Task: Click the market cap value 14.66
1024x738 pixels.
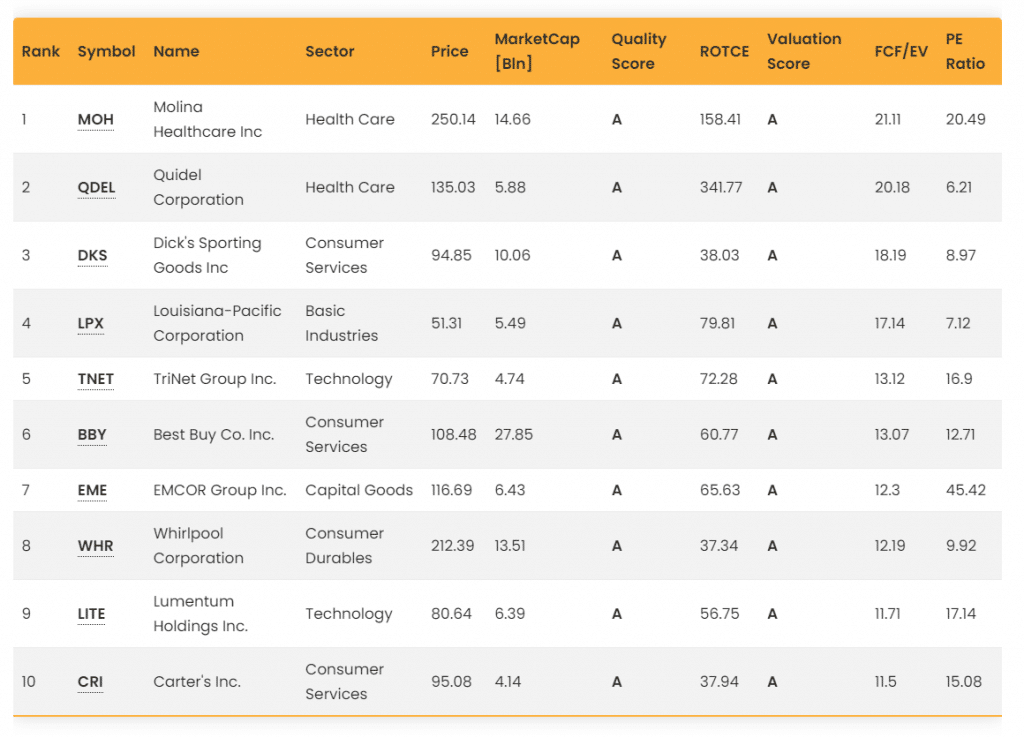Action: pyautogui.click(x=513, y=120)
